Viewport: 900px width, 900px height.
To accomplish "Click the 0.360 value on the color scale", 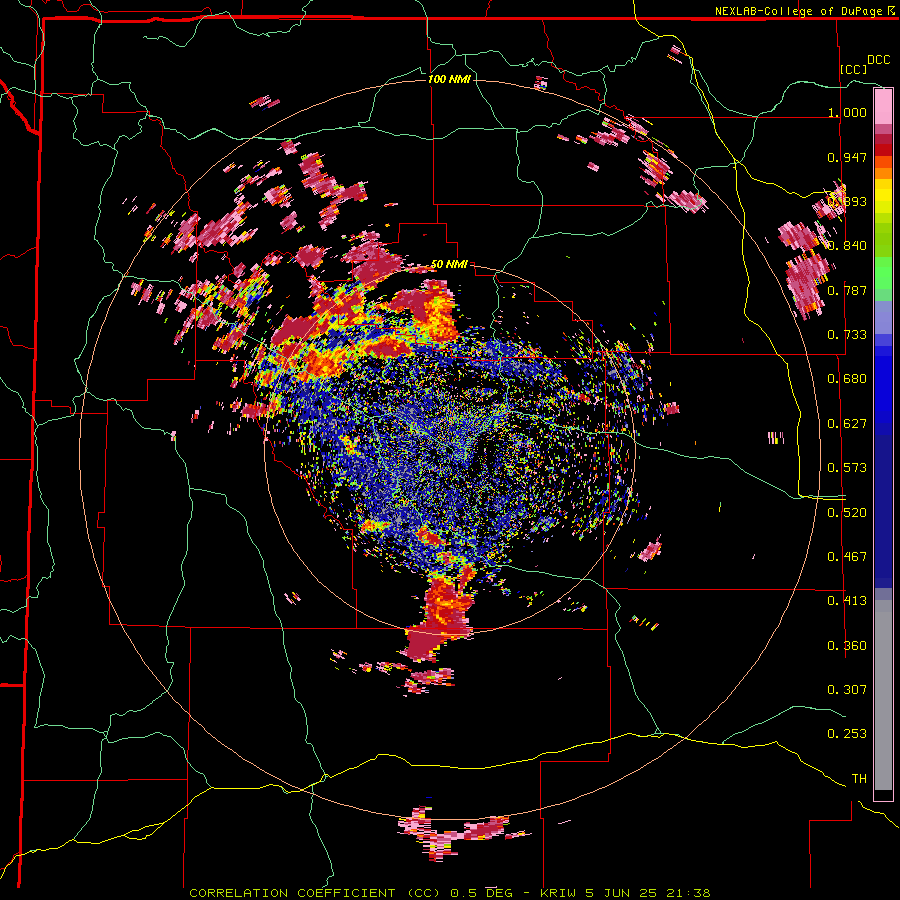I will pos(847,646).
